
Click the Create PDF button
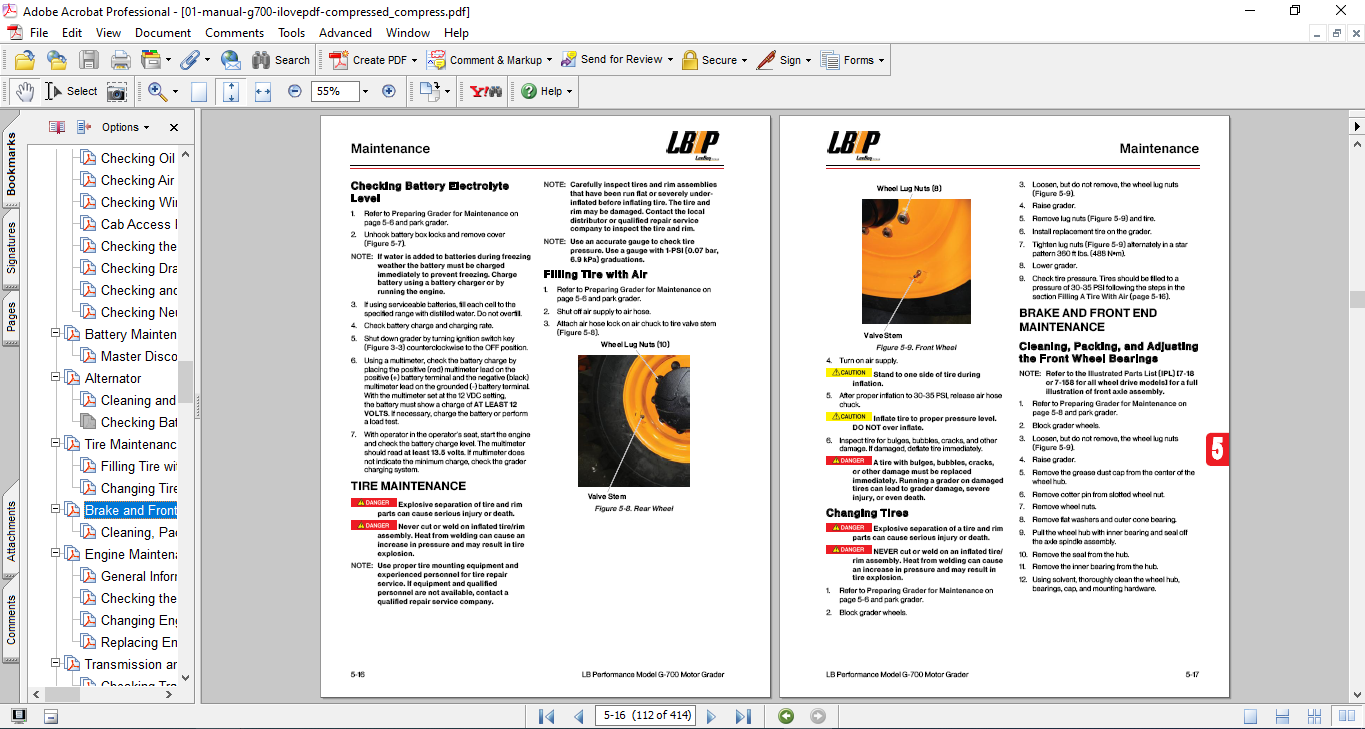pyautogui.click(x=370, y=60)
